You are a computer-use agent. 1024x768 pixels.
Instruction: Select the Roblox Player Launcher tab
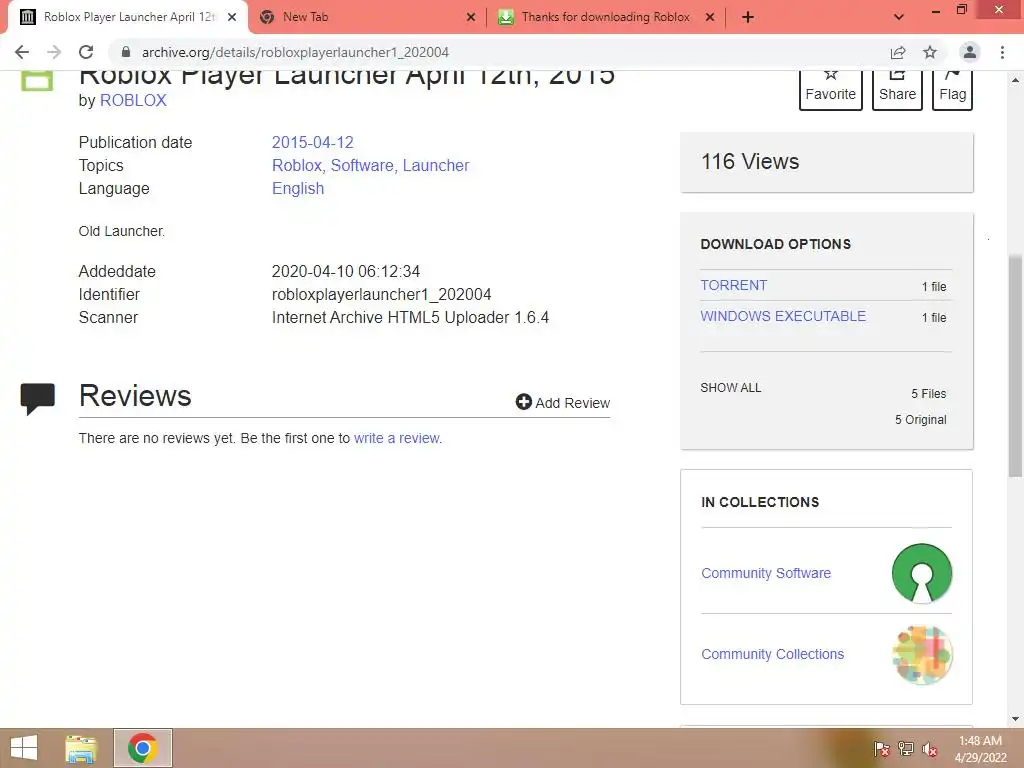(x=129, y=17)
